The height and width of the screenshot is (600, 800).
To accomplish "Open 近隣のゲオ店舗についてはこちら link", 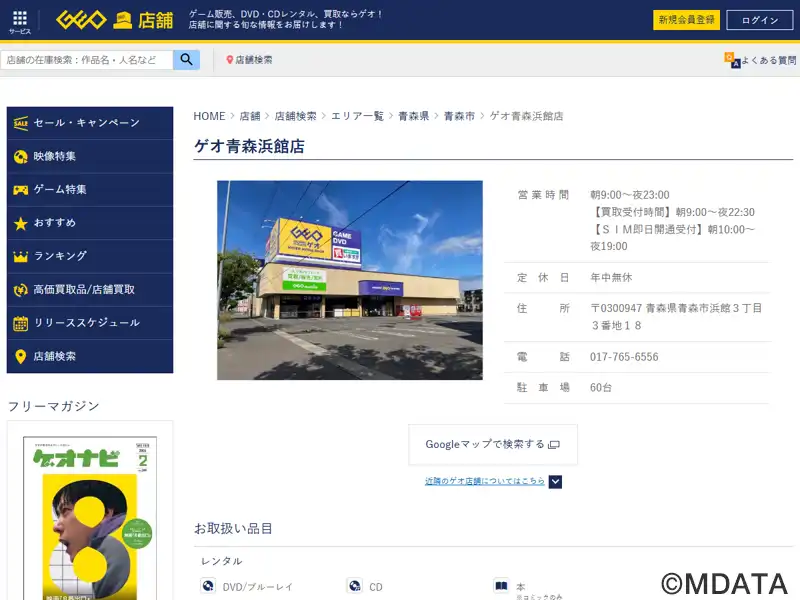I will 485,481.
